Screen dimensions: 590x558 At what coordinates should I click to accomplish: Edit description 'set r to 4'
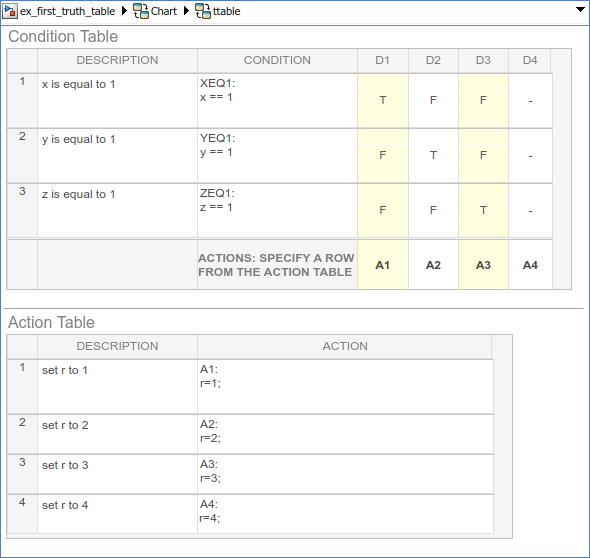coord(117,514)
